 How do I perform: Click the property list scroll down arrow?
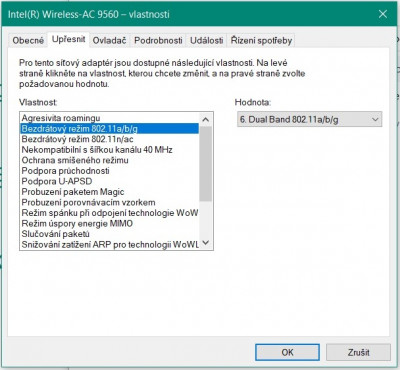click(206, 243)
